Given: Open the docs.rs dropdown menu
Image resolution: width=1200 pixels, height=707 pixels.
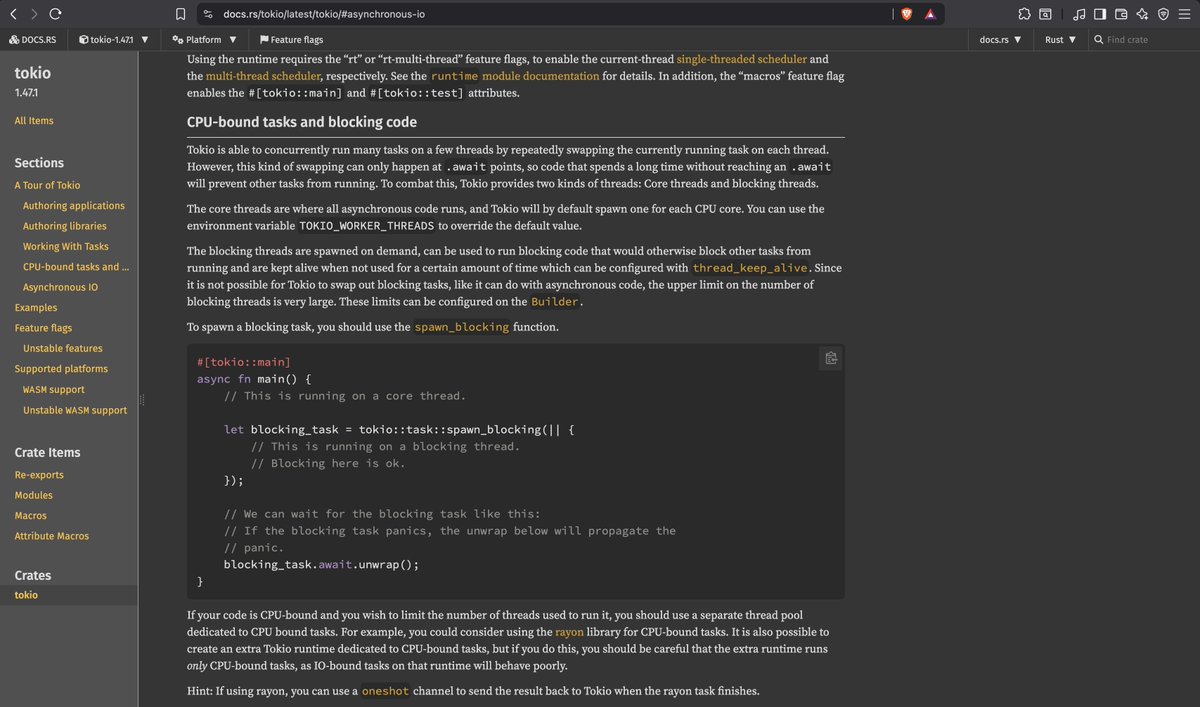Looking at the screenshot, I should click(x=1000, y=39).
